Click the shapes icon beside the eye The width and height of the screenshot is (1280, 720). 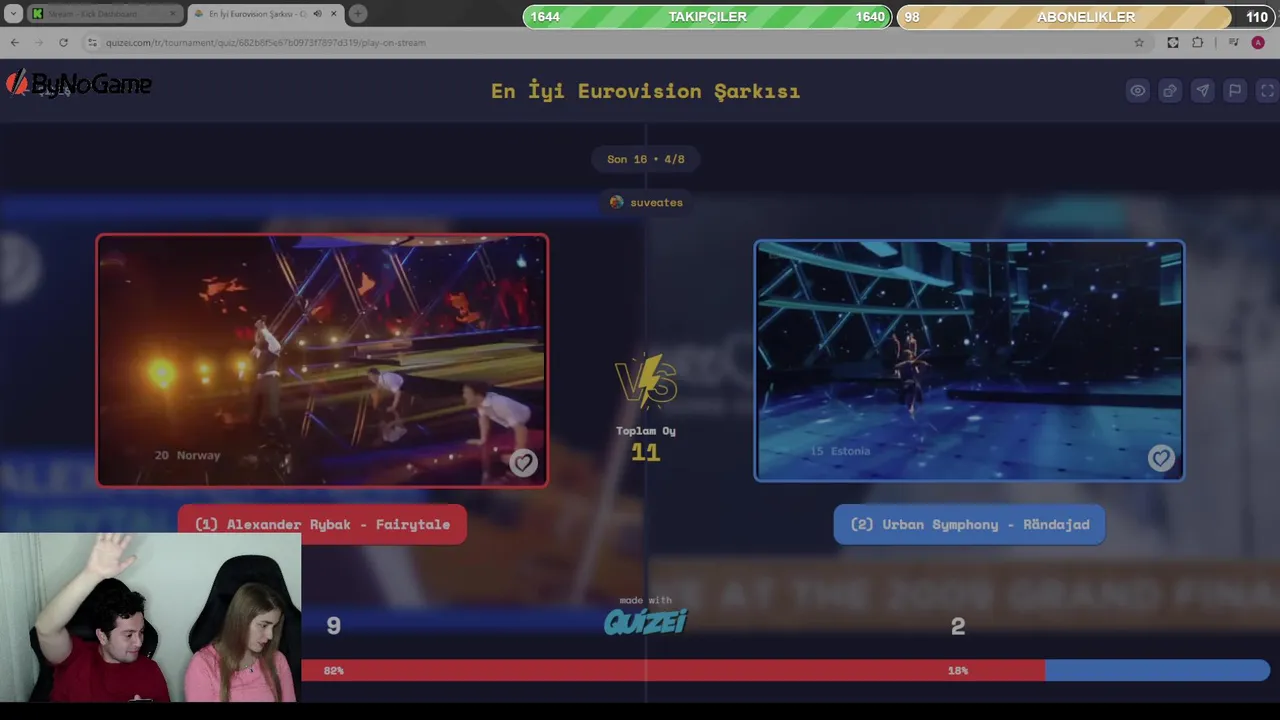point(1170,91)
